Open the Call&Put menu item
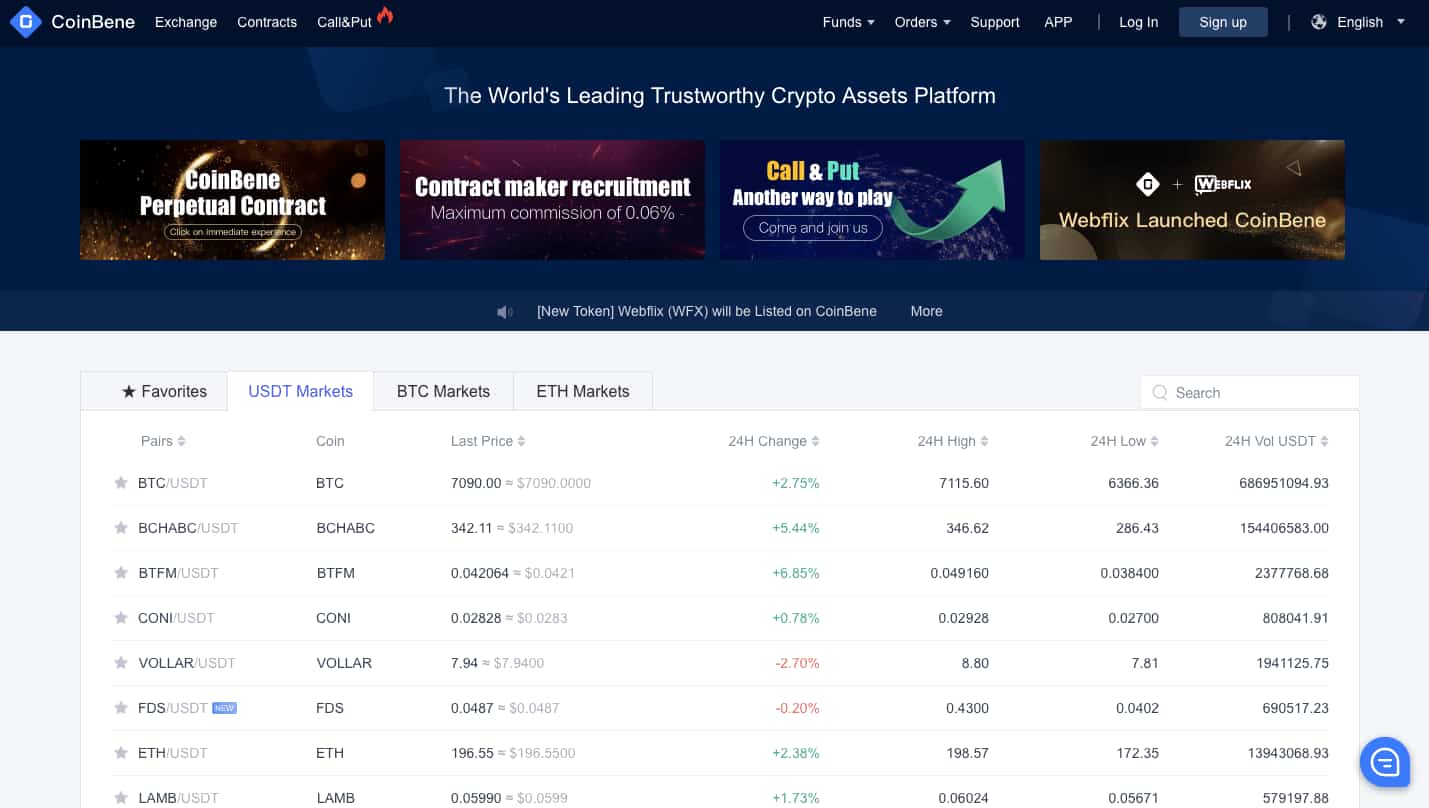1429x808 pixels. pyautogui.click(x=344, y=22)
